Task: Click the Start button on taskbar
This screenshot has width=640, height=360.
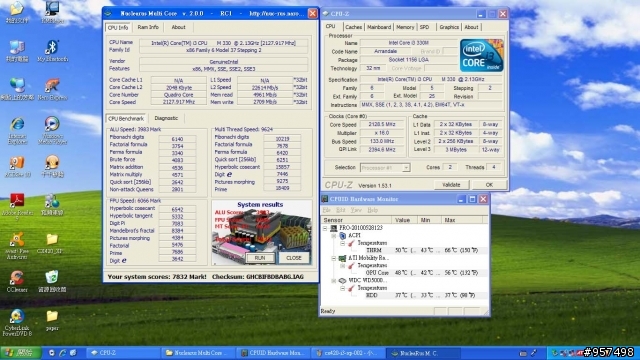Action: [20, 353]
